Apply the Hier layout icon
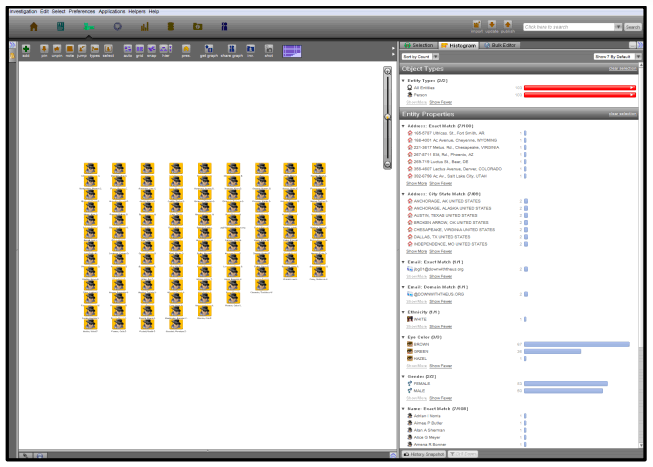The height and width of the screenshot is (467, 653). (165, 49)
